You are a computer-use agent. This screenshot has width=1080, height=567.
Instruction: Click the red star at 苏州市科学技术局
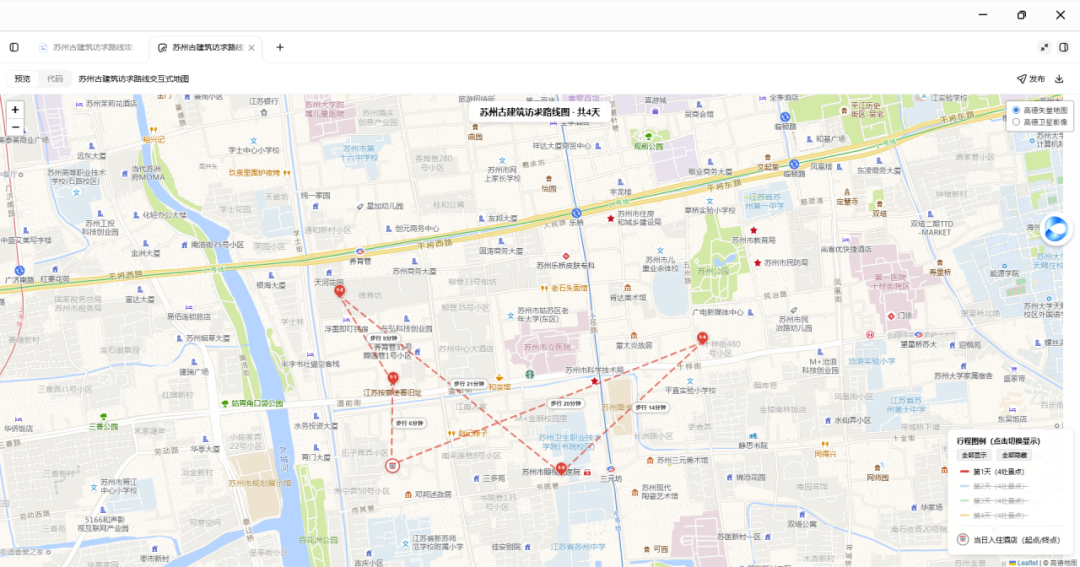(x=594, y=381)
